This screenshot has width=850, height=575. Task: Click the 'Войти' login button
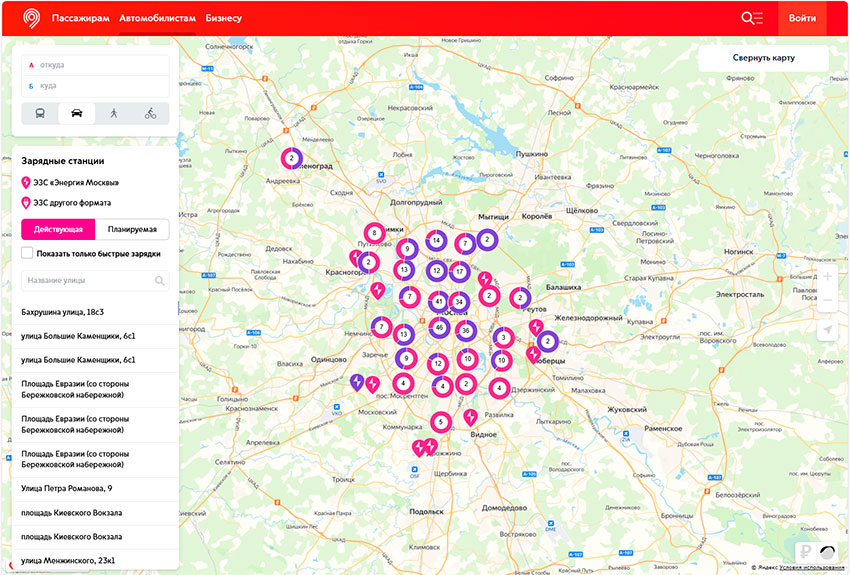tap(802, 18)
